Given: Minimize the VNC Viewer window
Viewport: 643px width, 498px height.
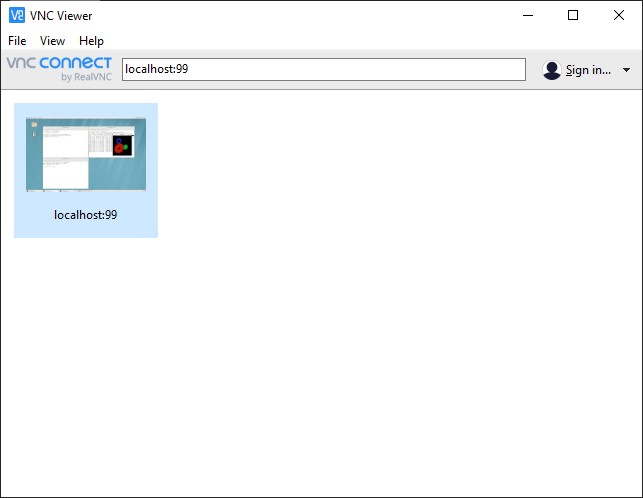Looking at the screenshot, I should (x=527, y=15).
